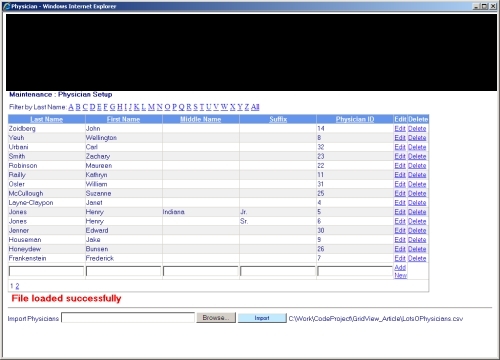Viewport: 500px width, 360px height.
Task: Edit the Jenner Edward row
Action: click(x=400, y=230)
